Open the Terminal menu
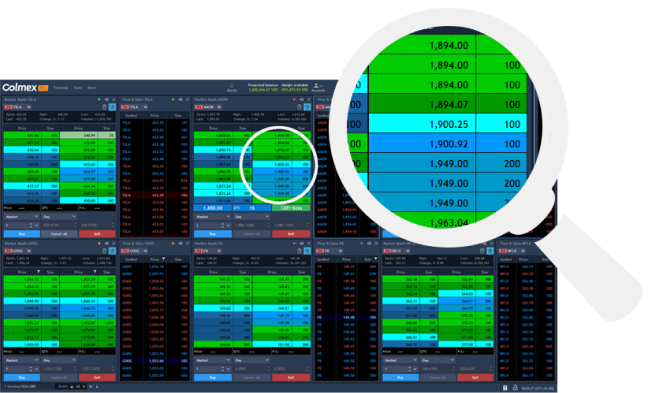The height and width of the screenshot is (393, 652). point(61,88)
